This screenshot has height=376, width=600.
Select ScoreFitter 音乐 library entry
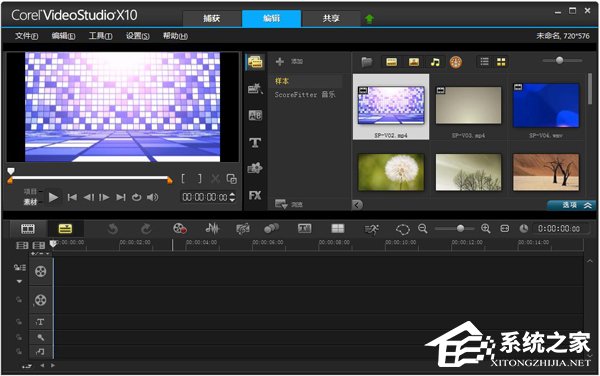coord(305,94)
